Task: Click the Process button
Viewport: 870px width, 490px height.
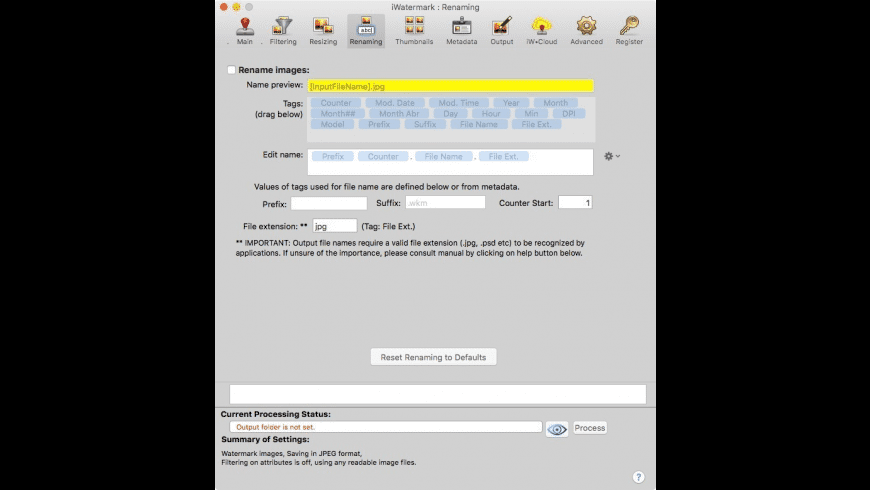Action: coord(590,428)
